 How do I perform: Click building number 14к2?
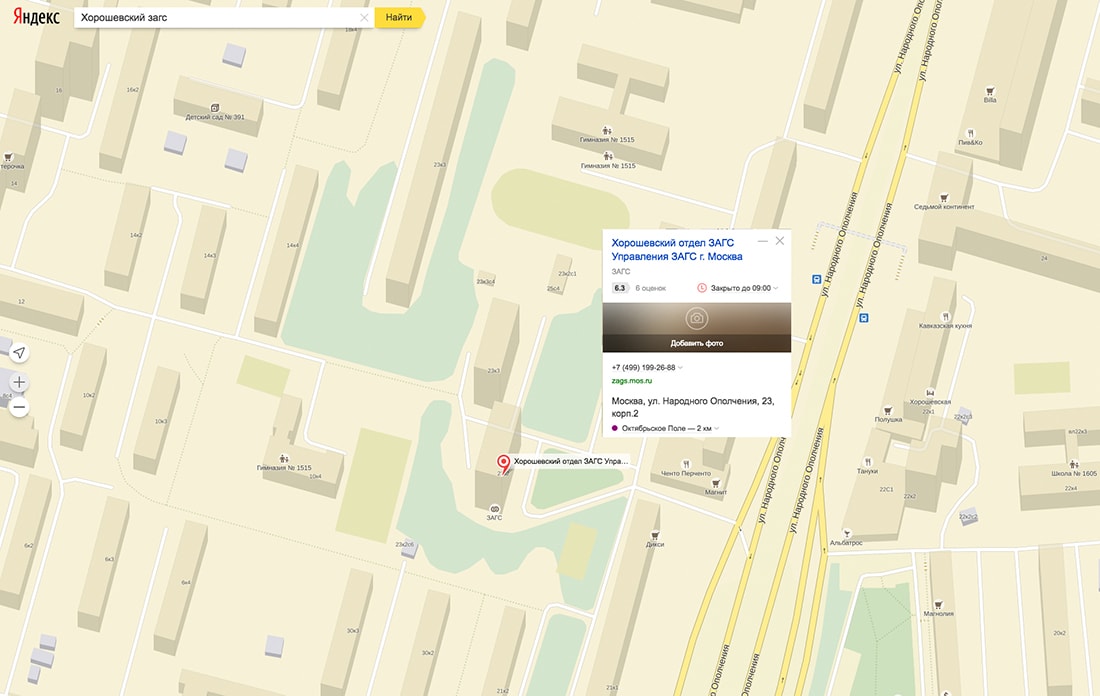pos(135,235)
